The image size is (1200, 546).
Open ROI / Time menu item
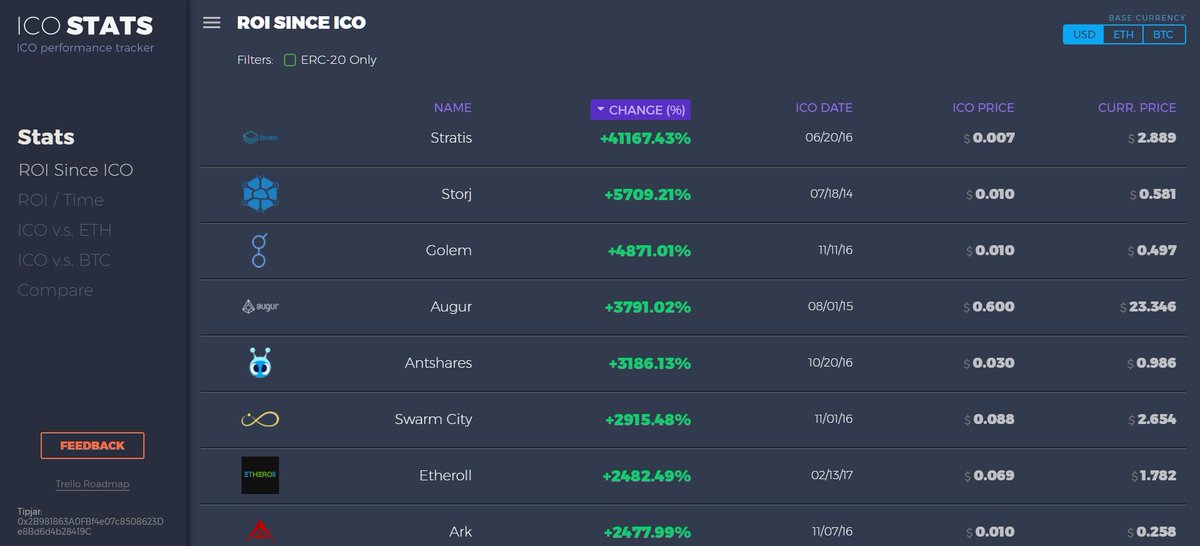click(61, 200)
